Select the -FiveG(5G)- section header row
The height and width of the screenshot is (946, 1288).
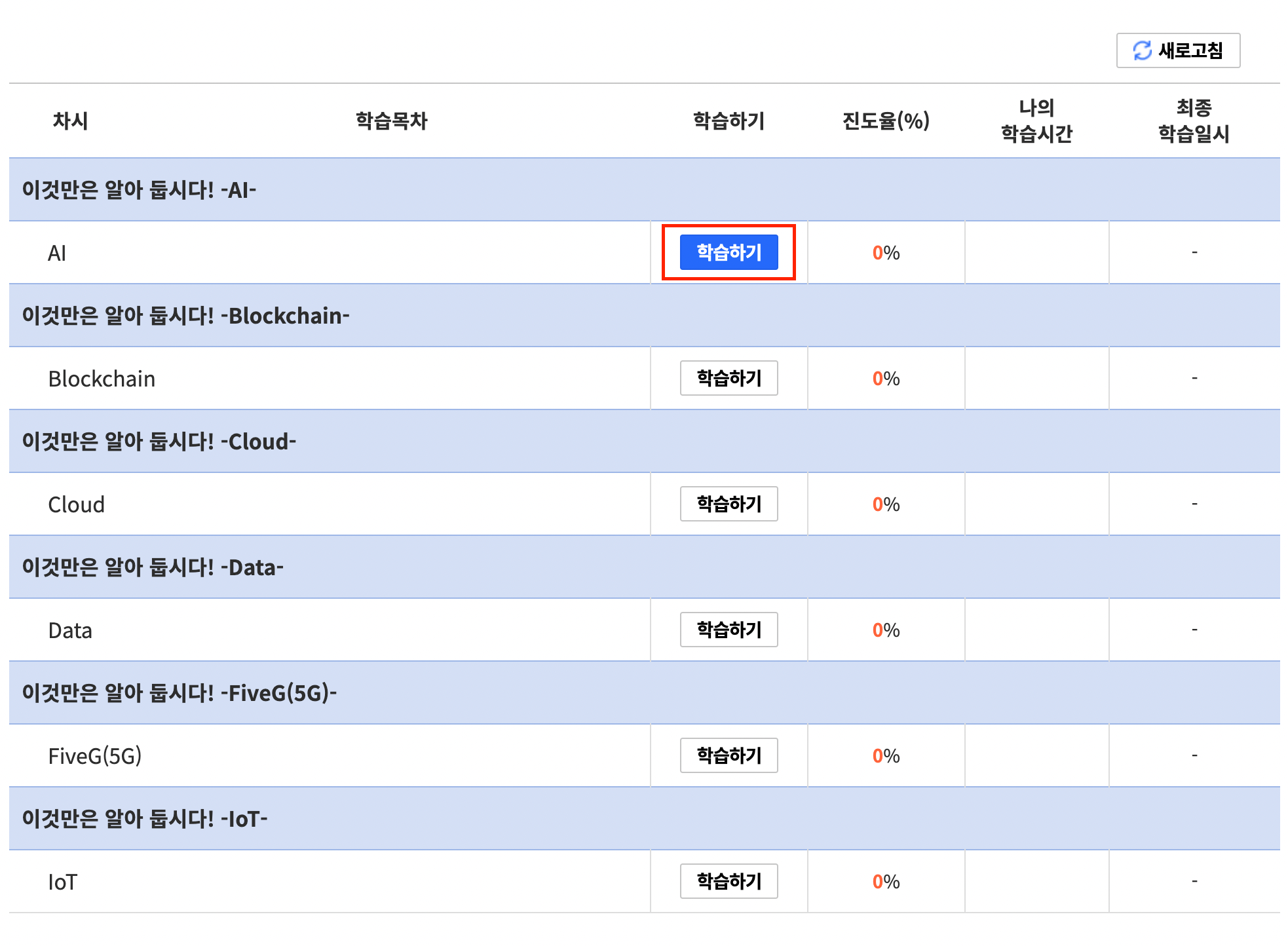tap(180, 693)
